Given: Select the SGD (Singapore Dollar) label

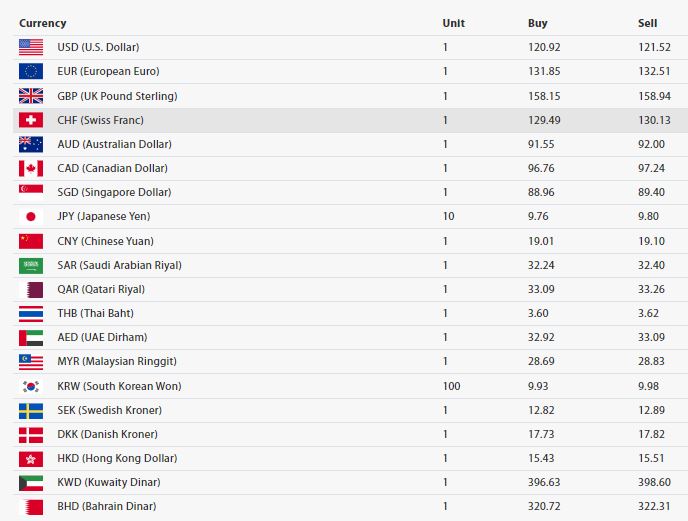Looking at the screenshot, I should 114,192.
